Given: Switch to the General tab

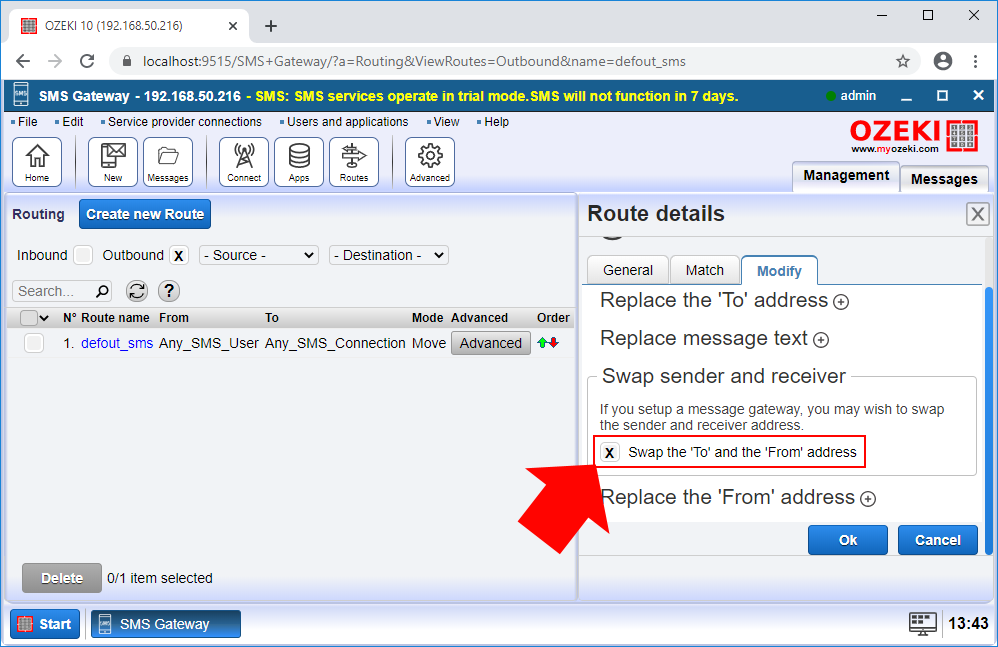Looking at the screenshot, I should 628,270.
